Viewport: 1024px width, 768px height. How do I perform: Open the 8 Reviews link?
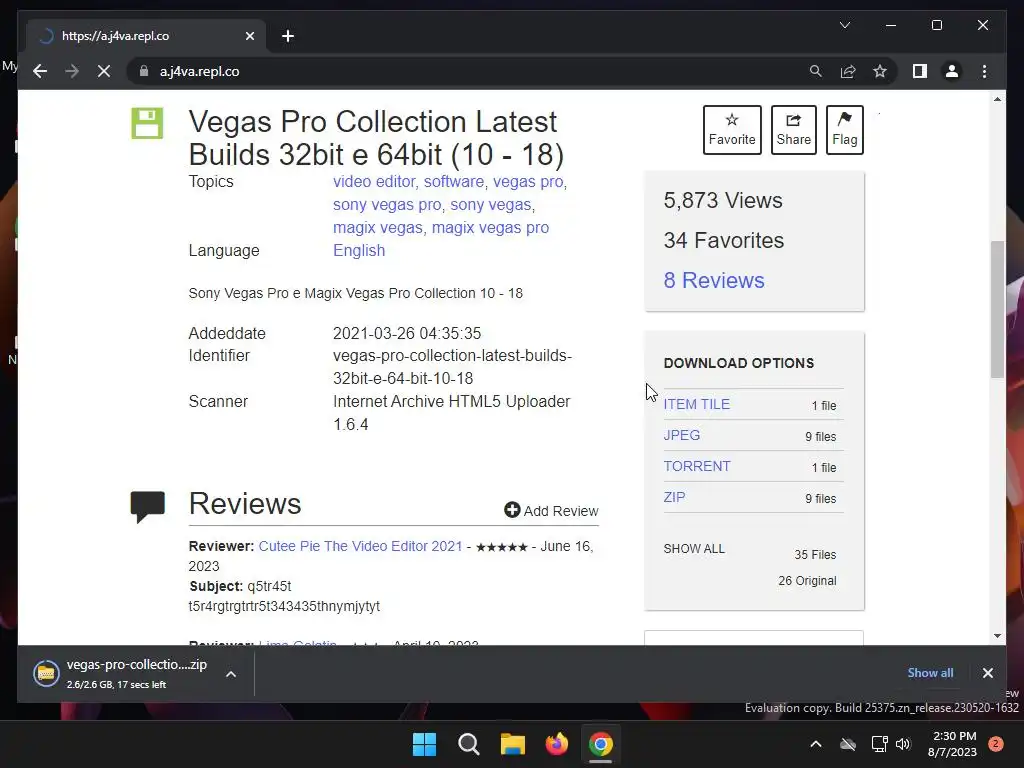[714, 280]
